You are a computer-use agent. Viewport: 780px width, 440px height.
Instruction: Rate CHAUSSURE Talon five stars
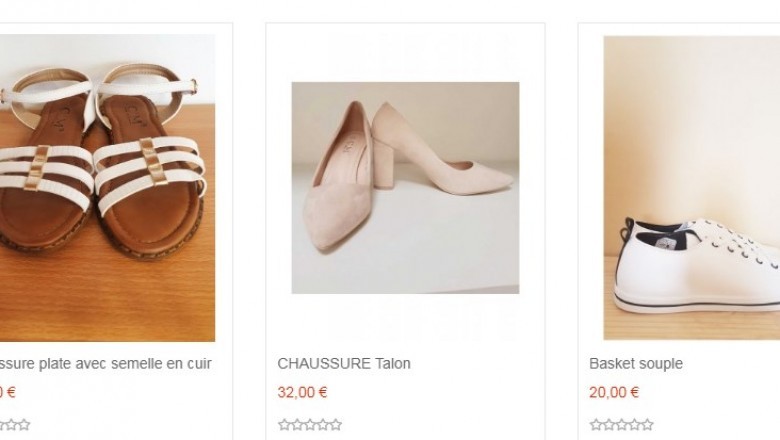336,425
